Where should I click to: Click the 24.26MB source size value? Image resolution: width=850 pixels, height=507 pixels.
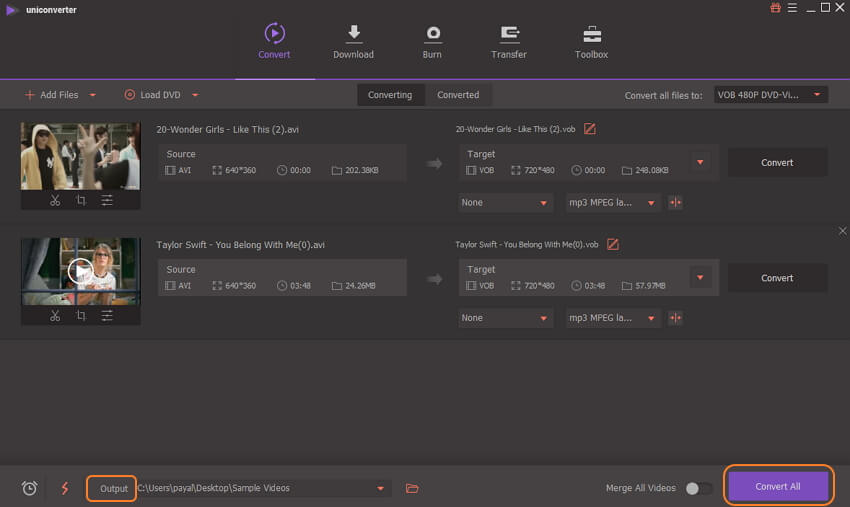pyautogui.click(x=360, y=286)
